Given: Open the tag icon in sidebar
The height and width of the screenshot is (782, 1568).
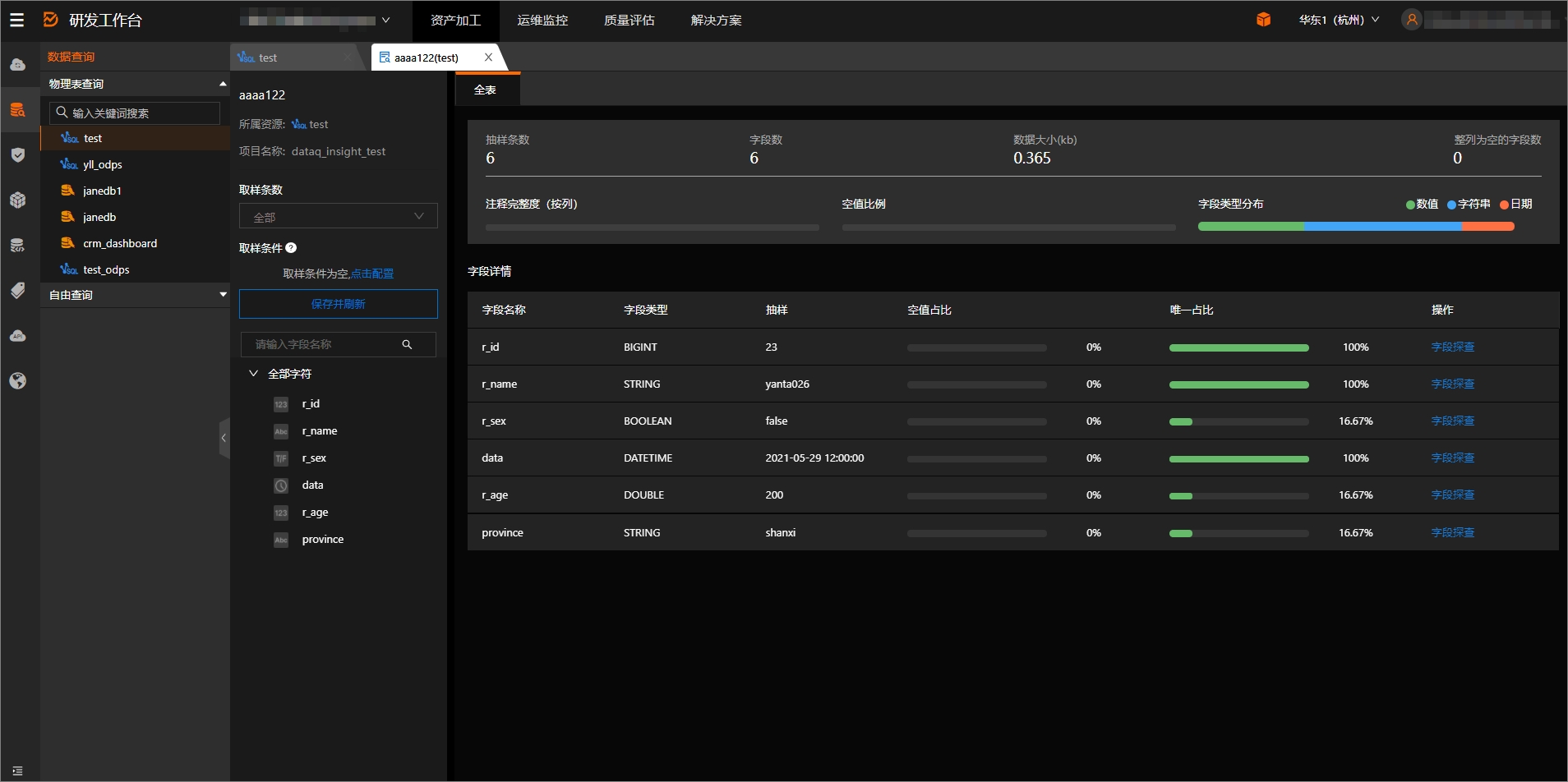Looking at the screenshot, I should coord(17,291).
